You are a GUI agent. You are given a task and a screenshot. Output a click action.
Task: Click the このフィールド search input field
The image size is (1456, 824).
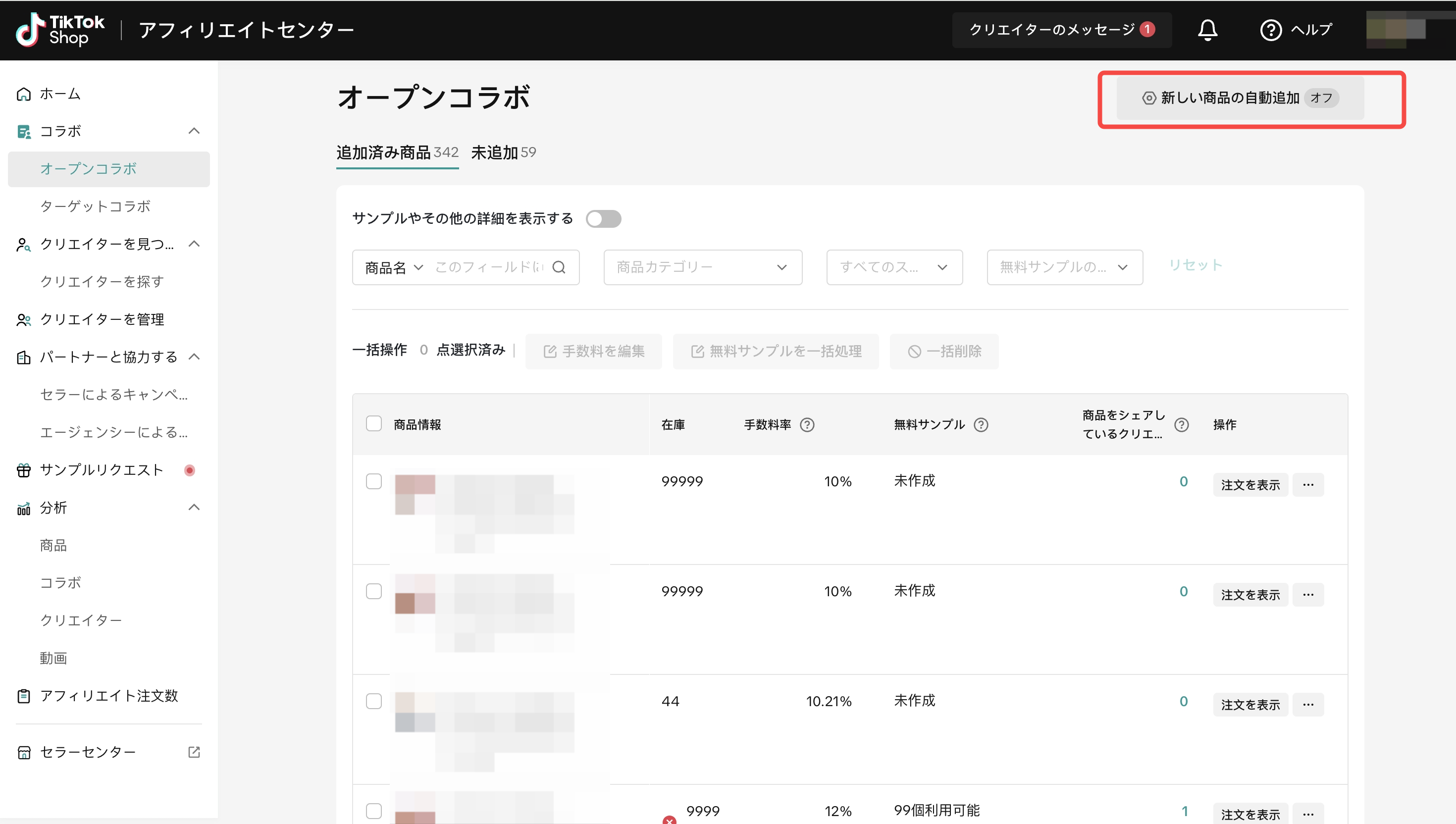(x=489, y=267)
